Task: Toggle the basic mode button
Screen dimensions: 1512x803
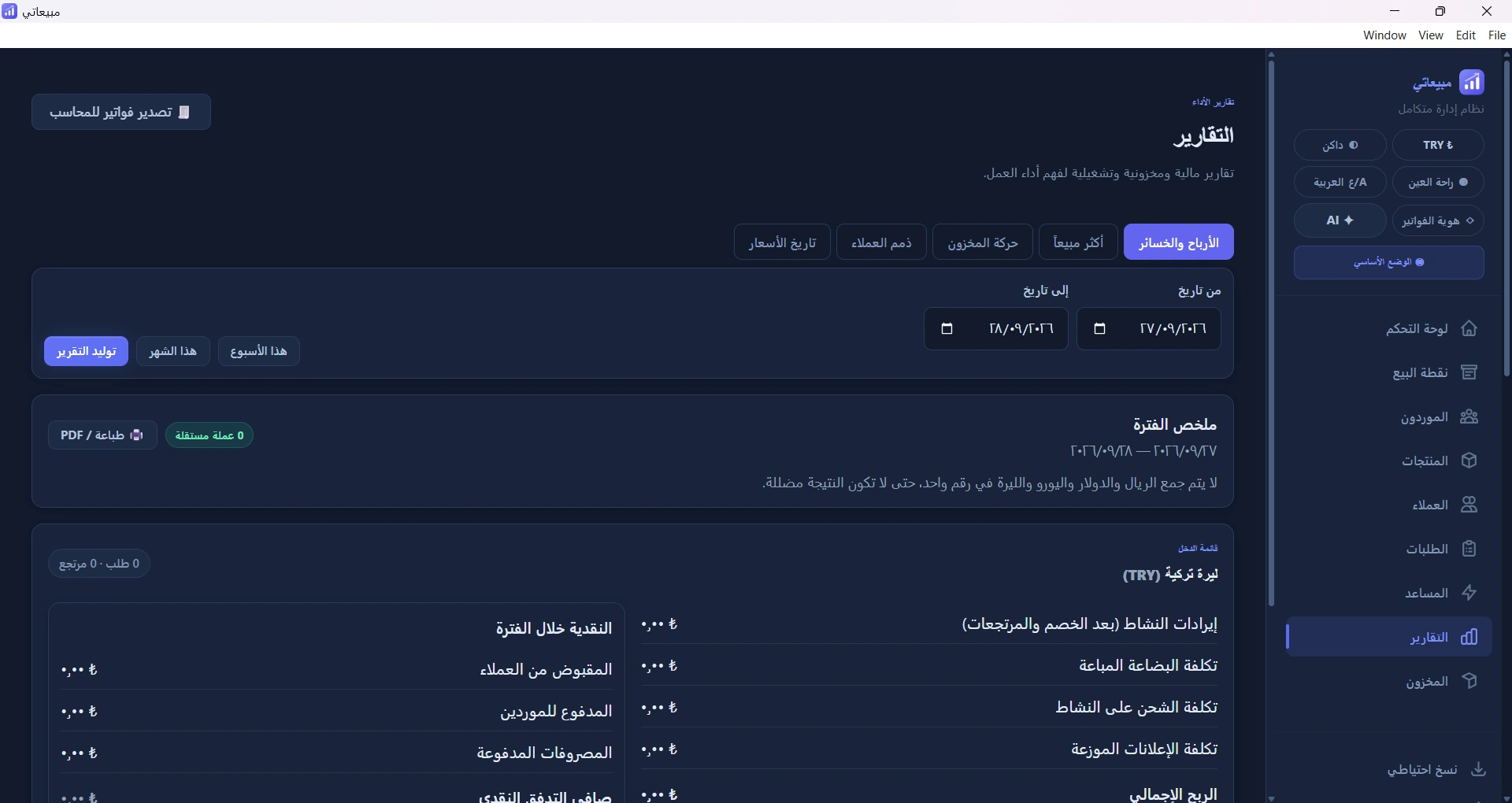Action: point(1389,263)
